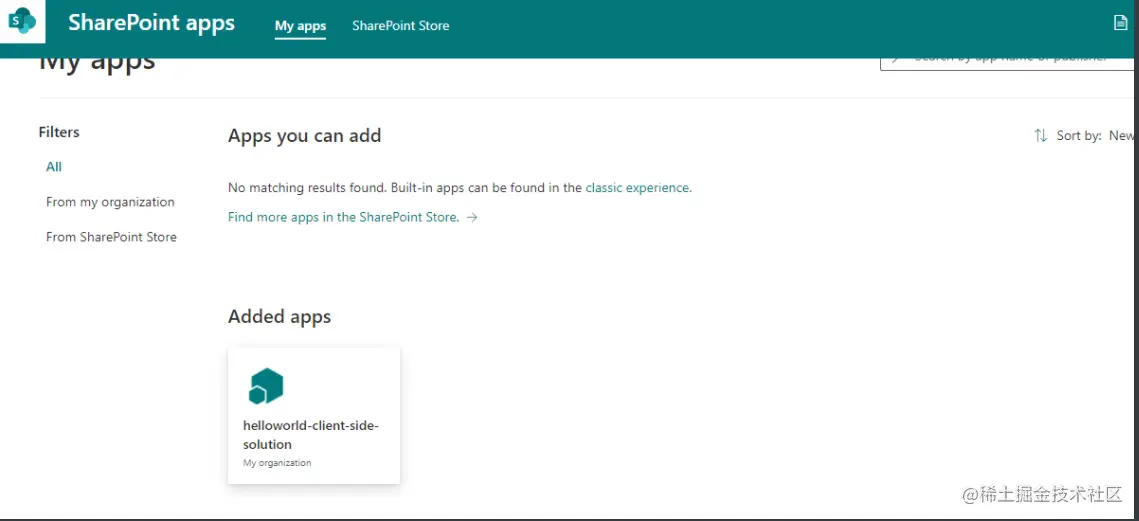The height and width of the screenshot is (521, 1139).
Task: Open helloworld-client-side-solution app title
Action: click(311, 435)
